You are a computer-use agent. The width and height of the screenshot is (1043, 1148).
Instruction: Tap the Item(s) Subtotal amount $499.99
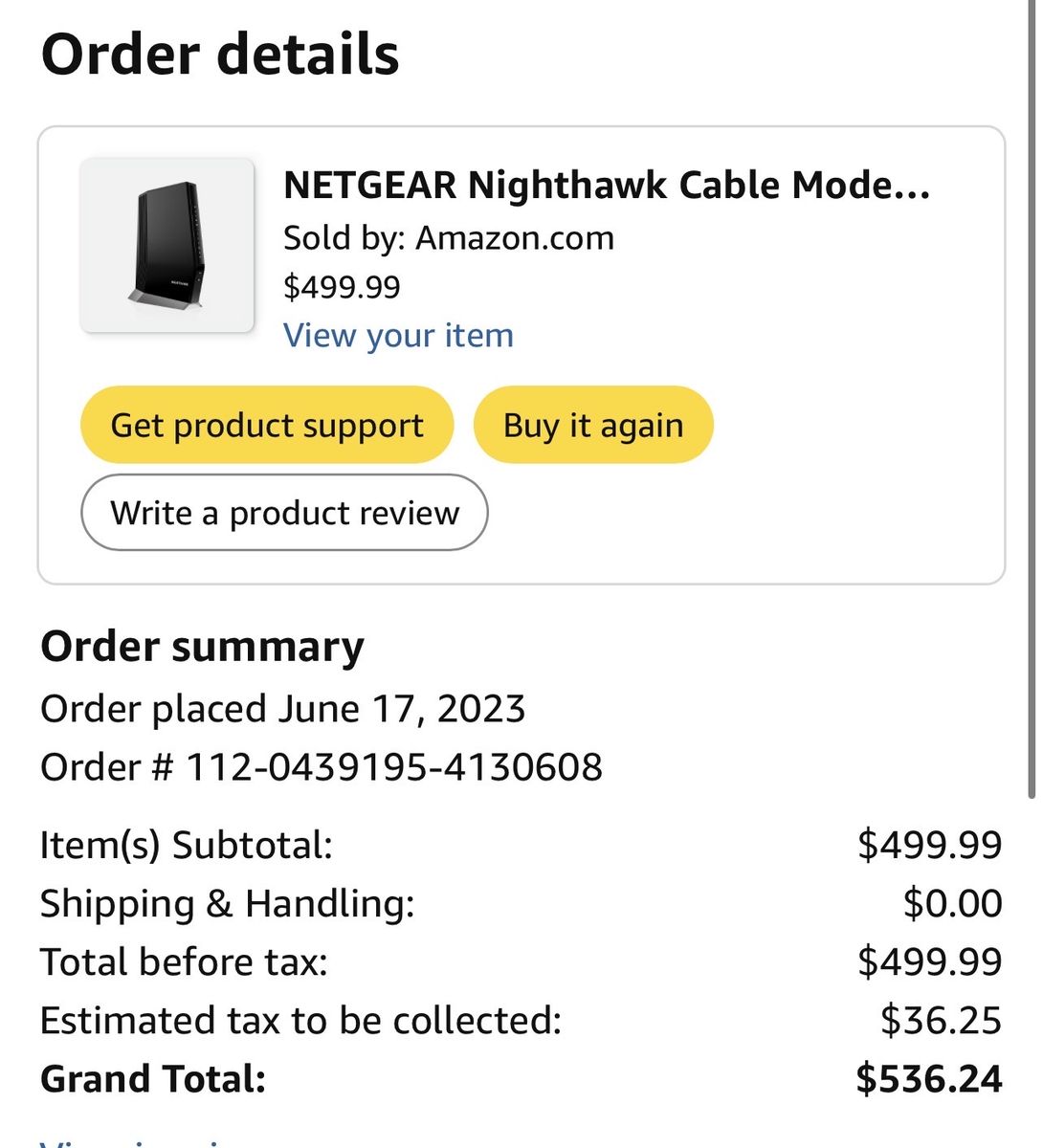coord(930,845)
